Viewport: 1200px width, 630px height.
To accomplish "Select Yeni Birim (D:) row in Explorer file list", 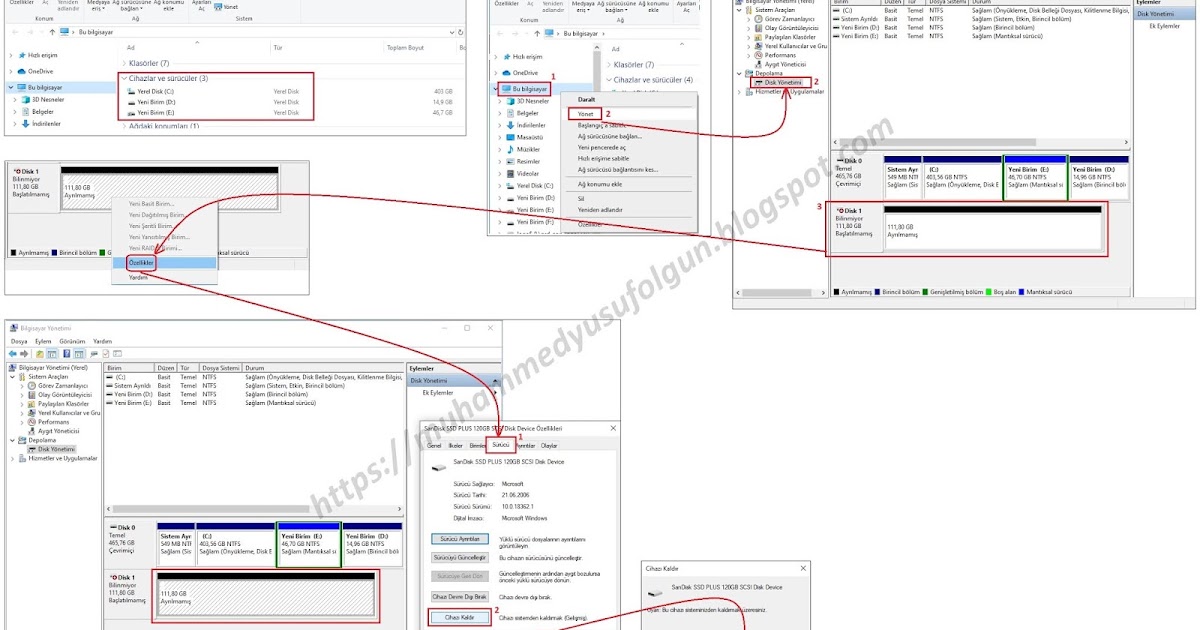I will (x=290, y=102).
